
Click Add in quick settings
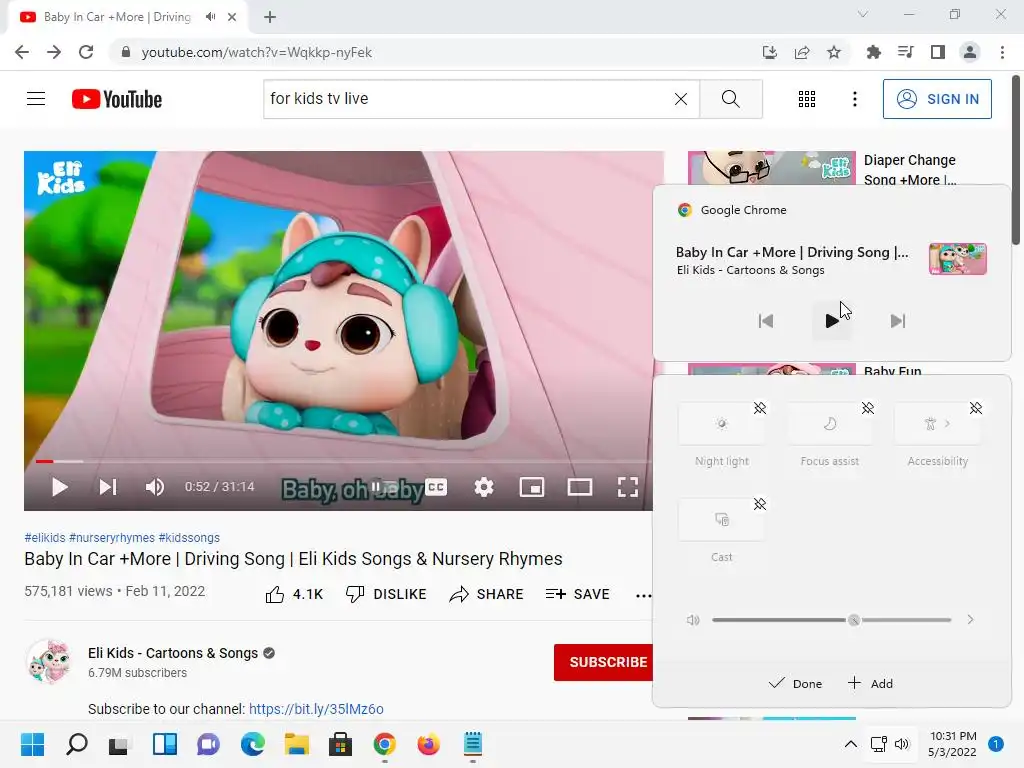870,684
